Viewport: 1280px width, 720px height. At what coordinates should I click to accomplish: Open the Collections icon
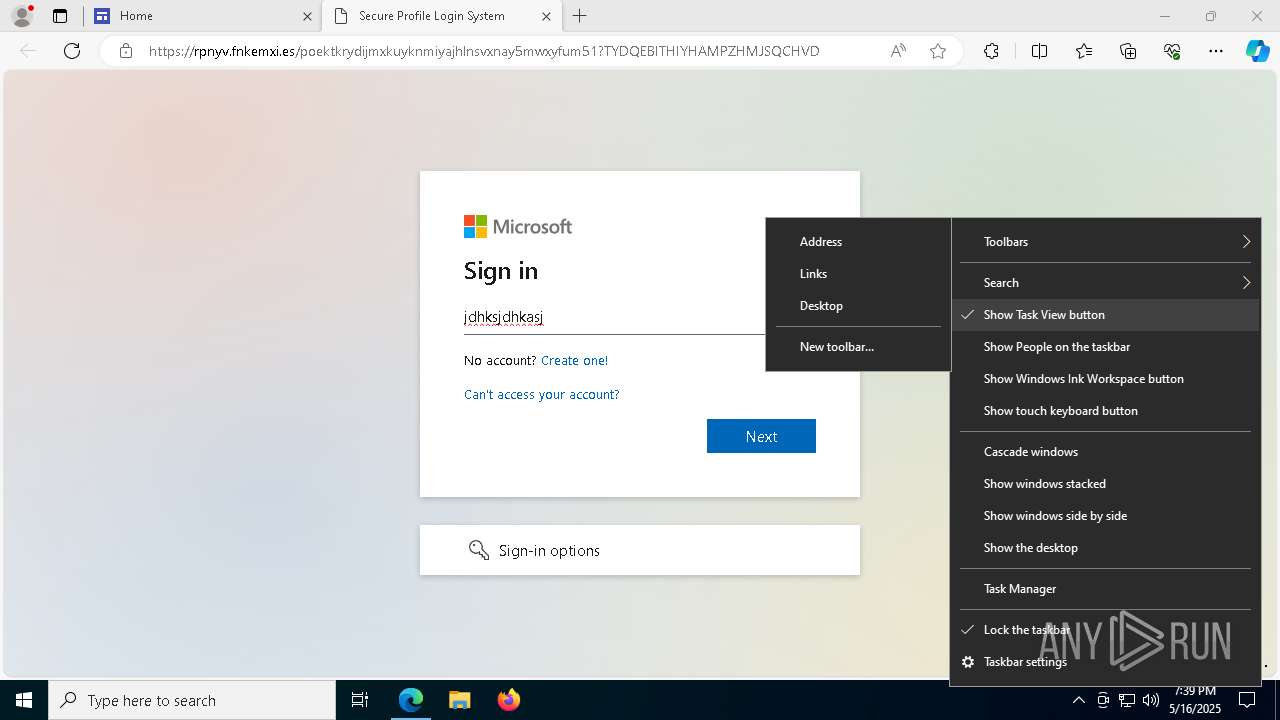pyautogui.click(x=1128, y=51)
